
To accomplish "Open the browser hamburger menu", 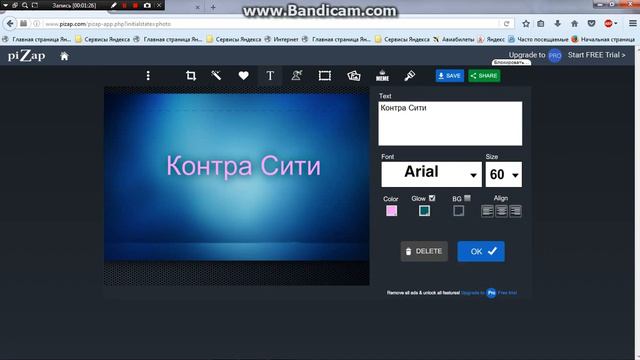I will coord(632,24).
